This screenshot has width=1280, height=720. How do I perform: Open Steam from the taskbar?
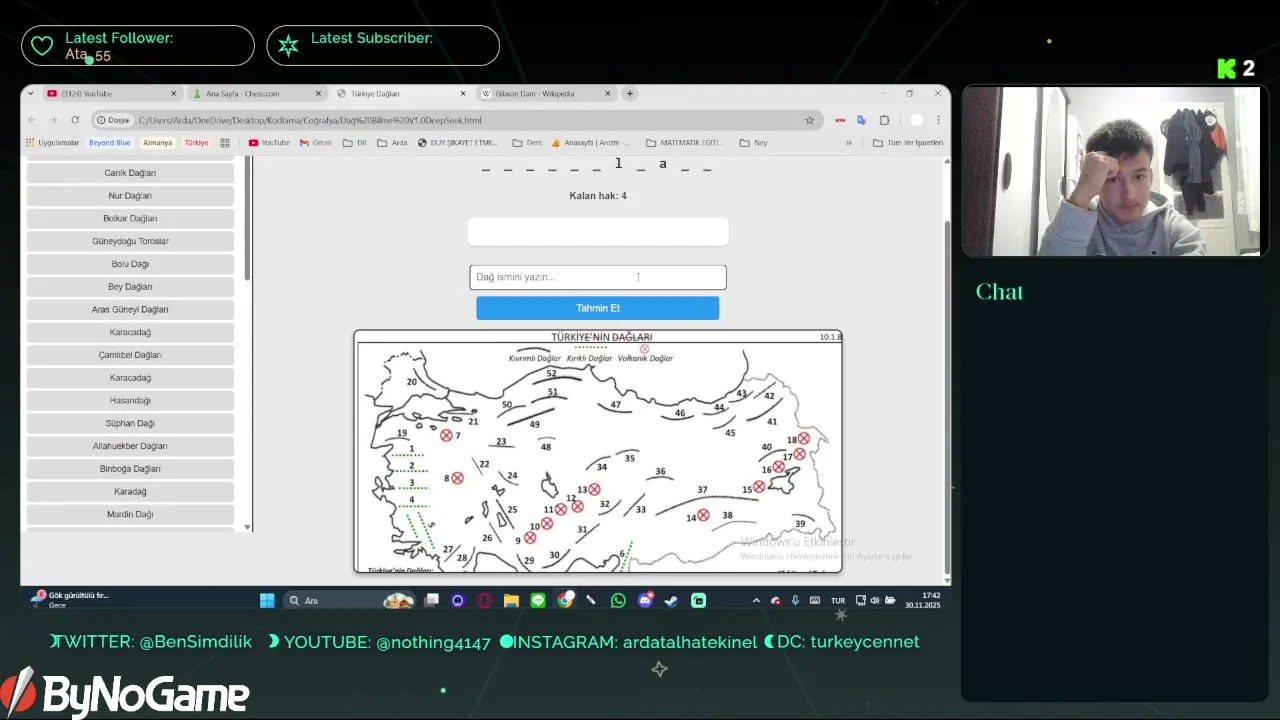click(671, 600)
